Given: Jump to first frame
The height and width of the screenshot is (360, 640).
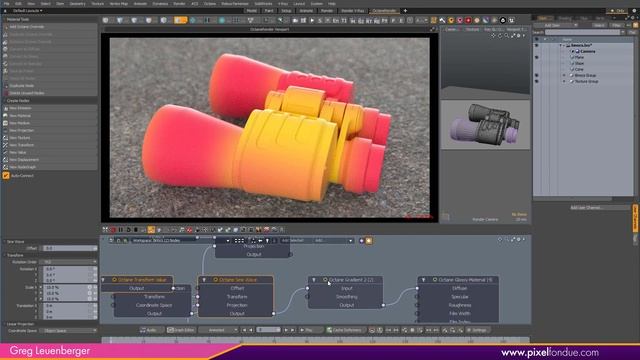Looking at the screenshot, I should click(x=244, y=330).
